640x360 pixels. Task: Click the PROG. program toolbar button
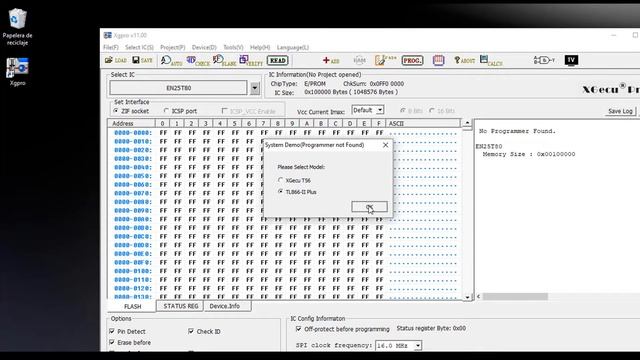point(412,60)
